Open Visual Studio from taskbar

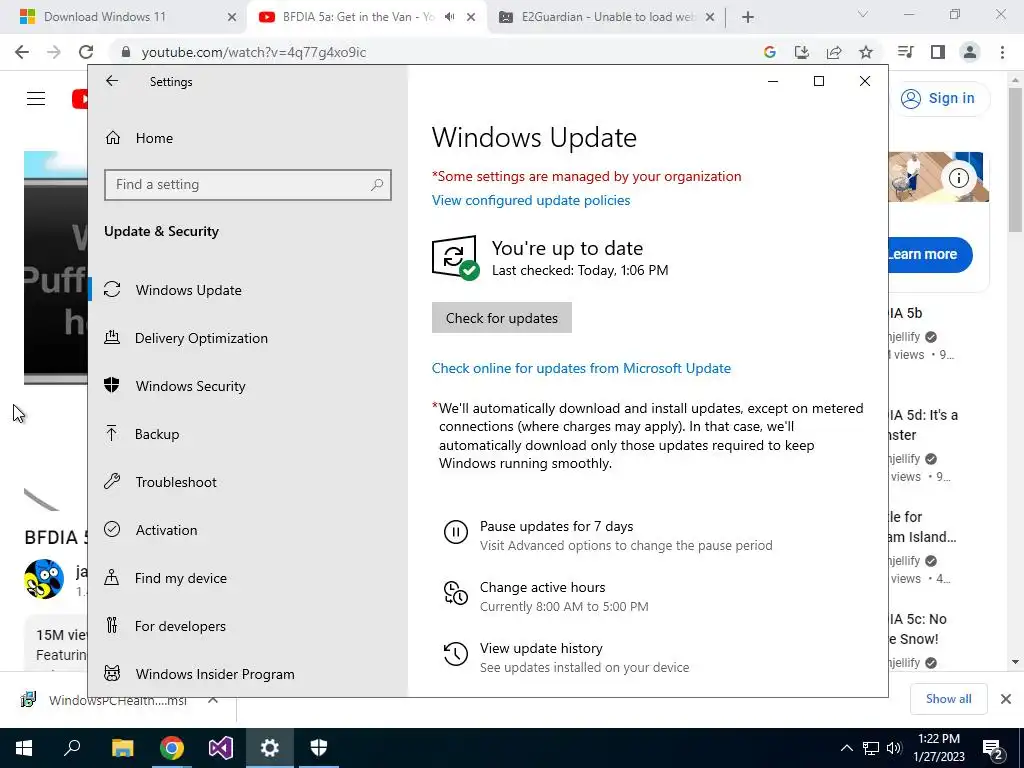tap(221, 748)
